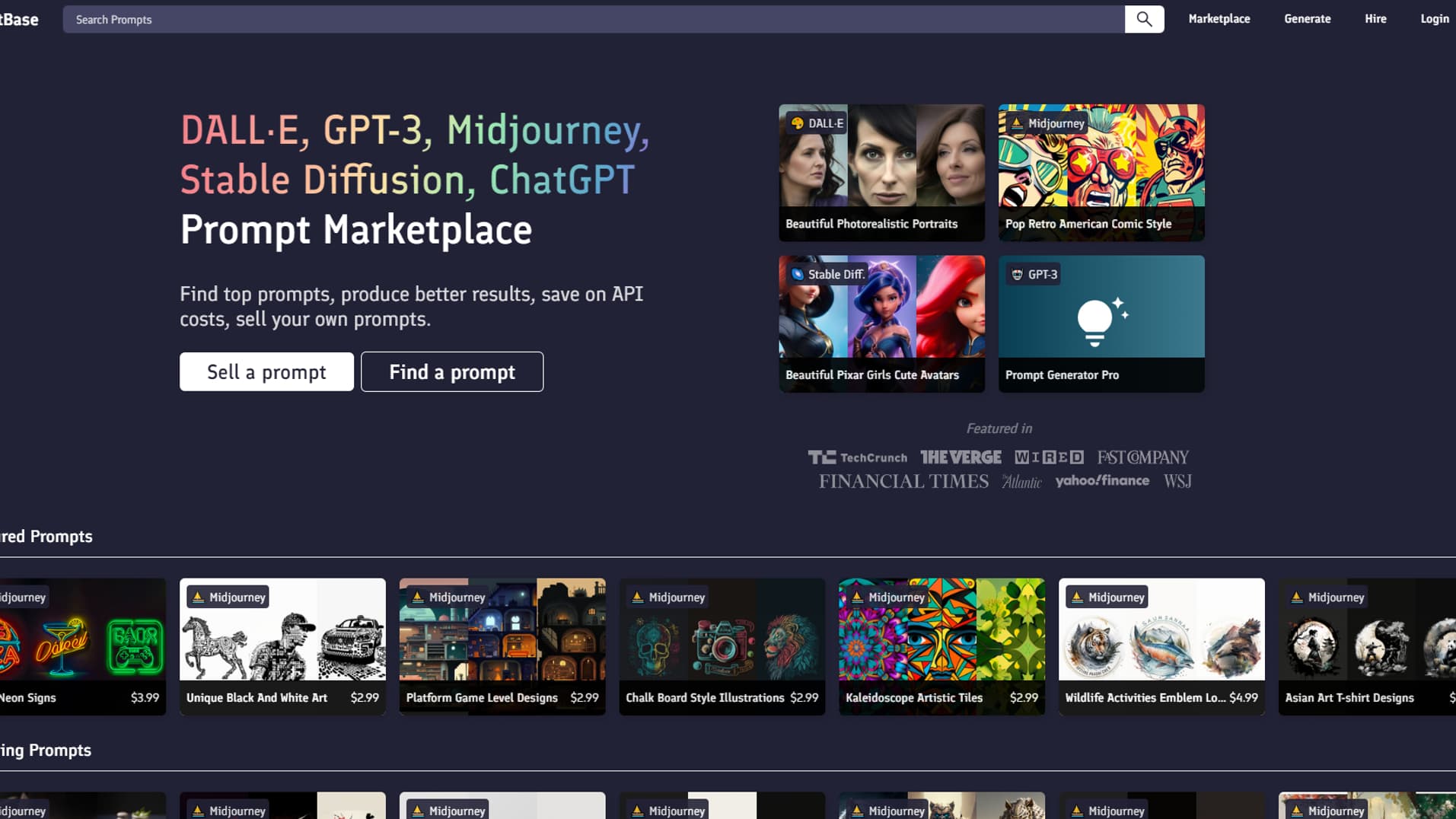Open the WSJ logo link
The image size is (1456, 819).
[x=1177, y=481]
